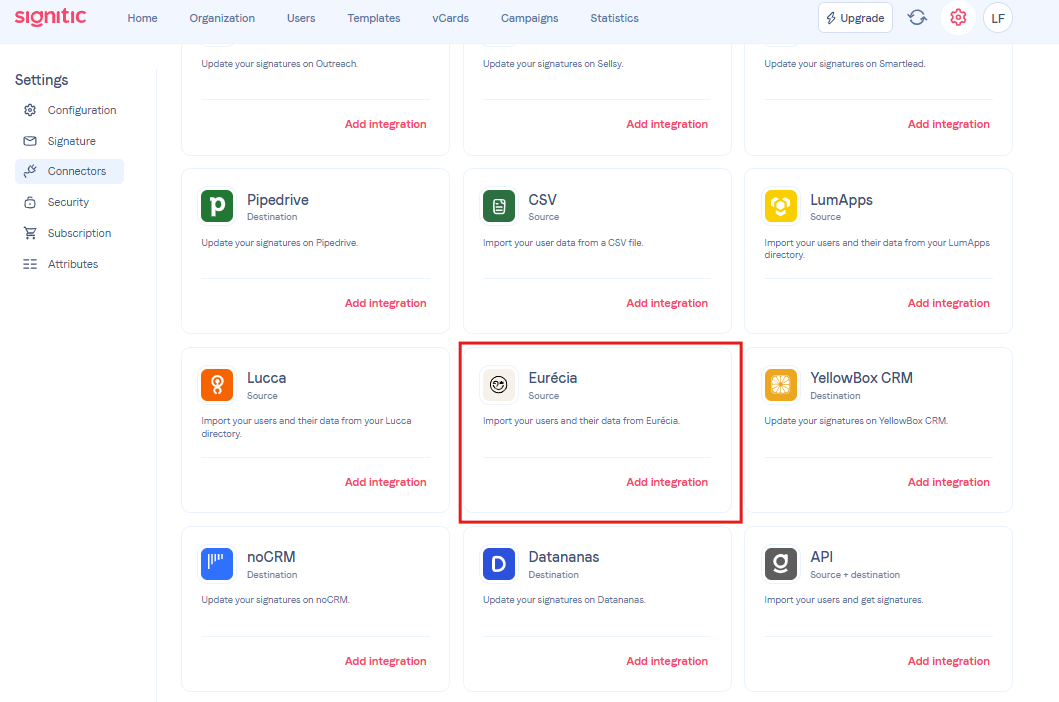Open the Campaigns section
Image resolution: width=1059 pixels, height=702 pixels.
click(x=530, y=18)
